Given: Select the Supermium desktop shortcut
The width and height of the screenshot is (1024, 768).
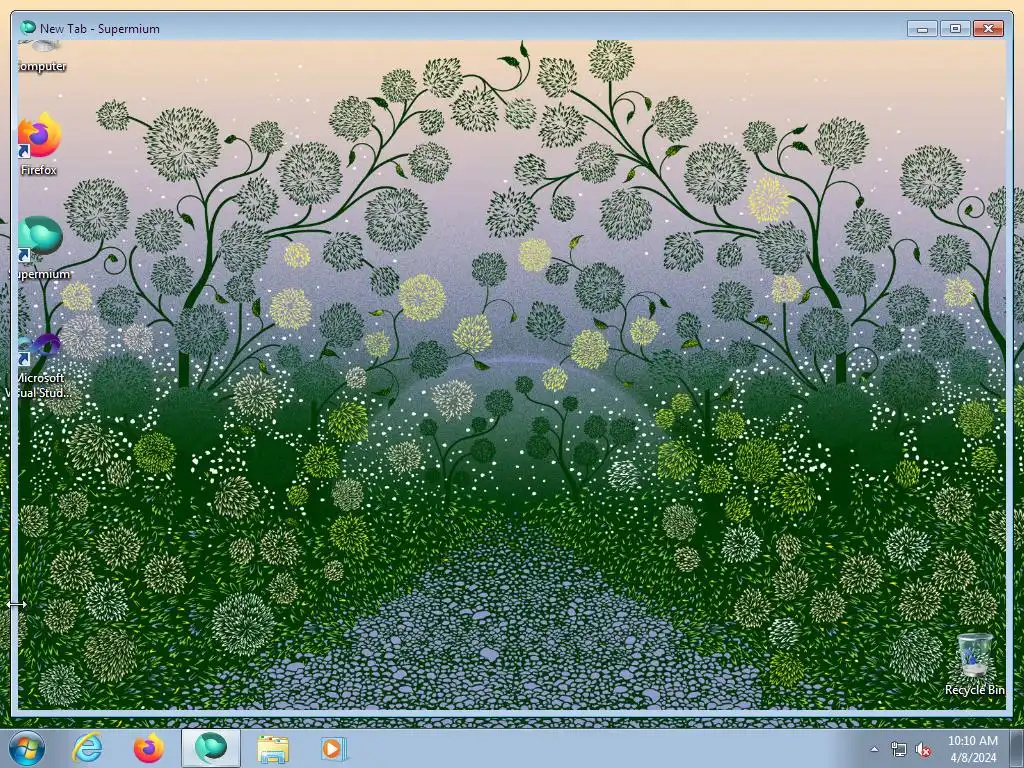Looking at the screenshot, I should [x=40, y=248].
